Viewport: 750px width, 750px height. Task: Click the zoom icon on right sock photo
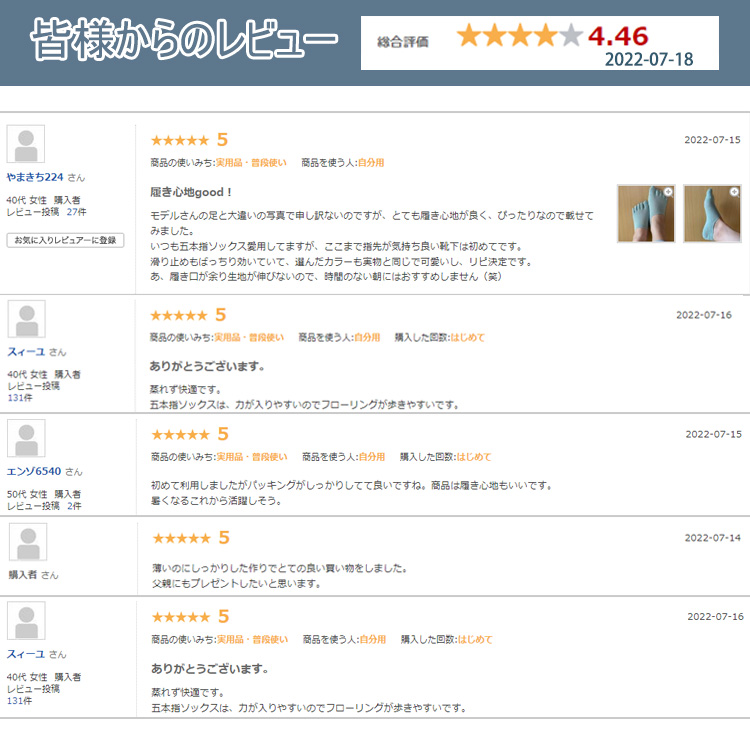(734, 191)
